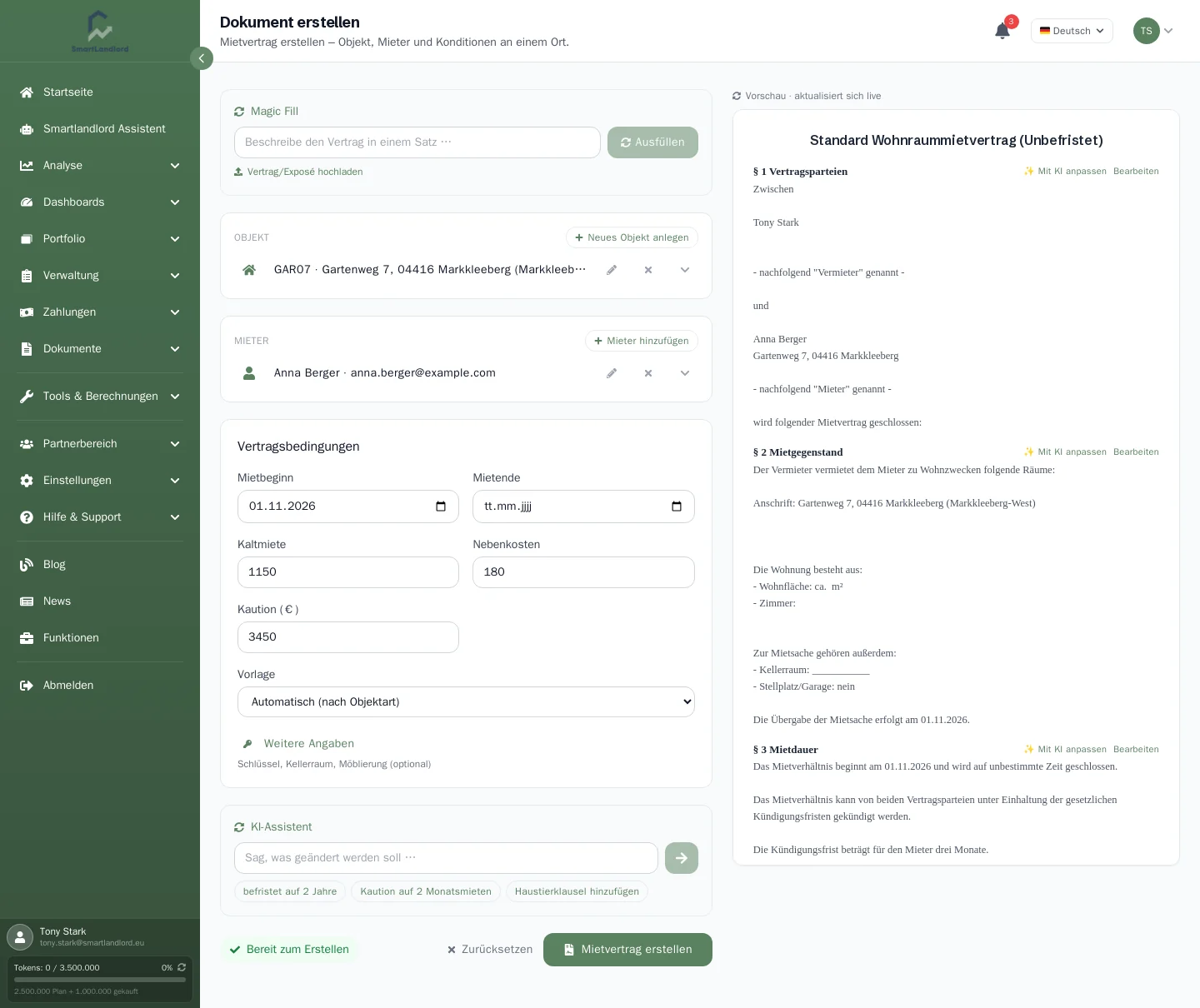The image size is (1200, 1008).
Task: Open the Vorlage template dropdown
Action: click(466, 702)
